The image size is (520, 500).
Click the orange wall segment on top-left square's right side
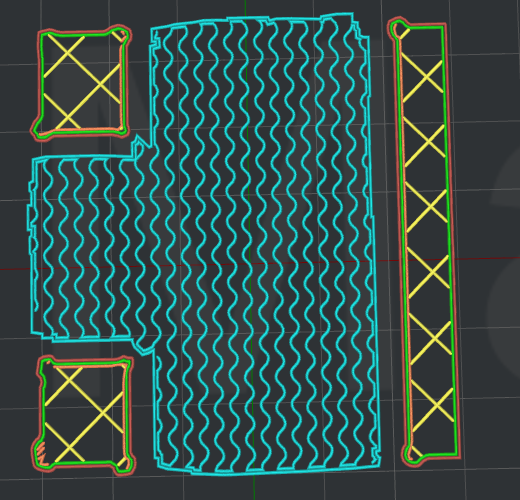[124, 80]
